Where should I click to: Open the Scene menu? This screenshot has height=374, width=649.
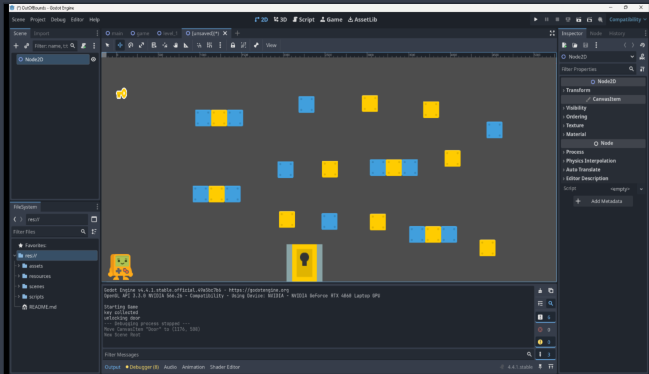coord(18,19)
